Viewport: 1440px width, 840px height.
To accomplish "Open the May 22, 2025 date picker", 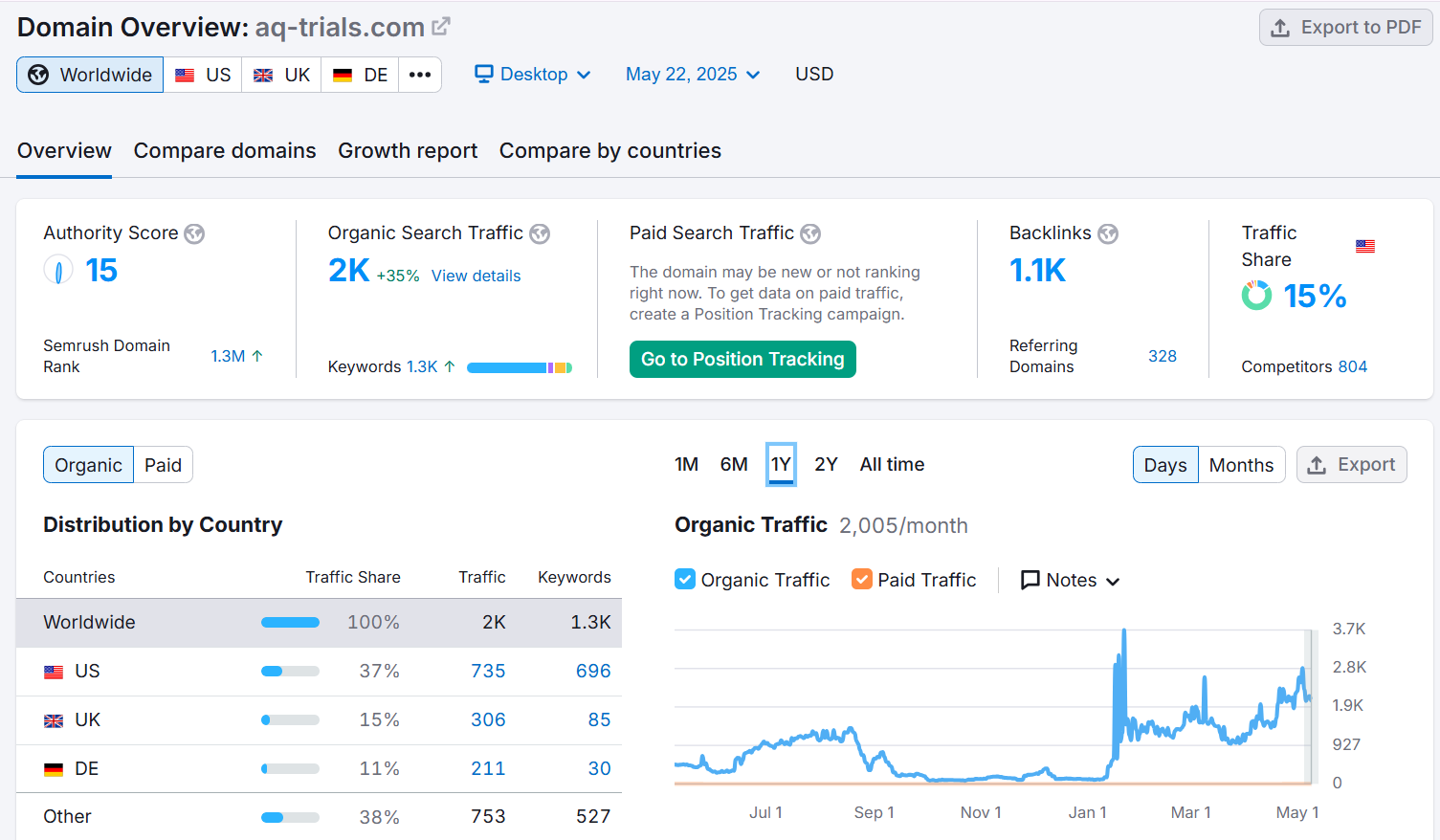I will 693,75.
